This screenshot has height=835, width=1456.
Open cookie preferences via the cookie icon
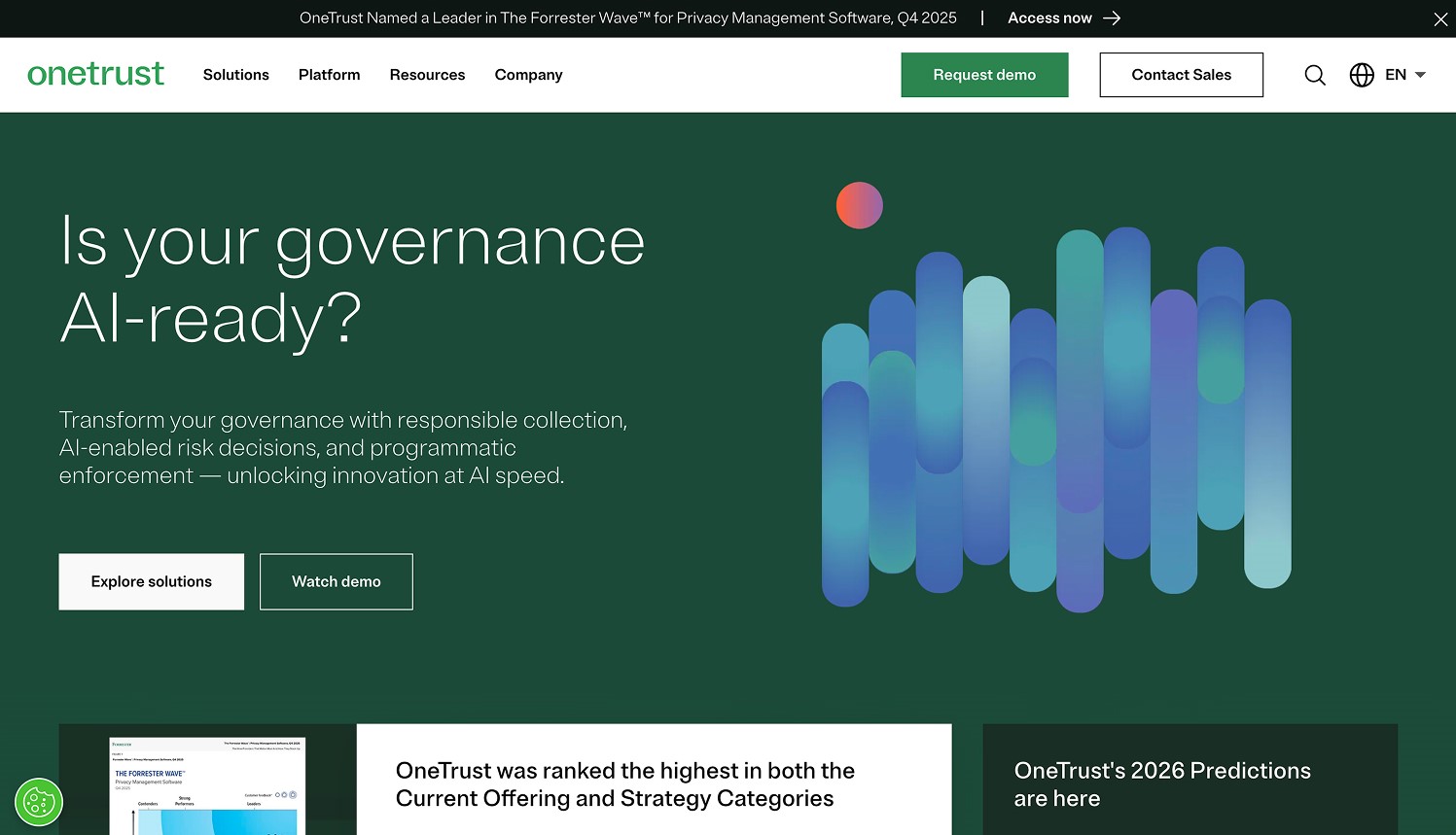pos(37,803)
